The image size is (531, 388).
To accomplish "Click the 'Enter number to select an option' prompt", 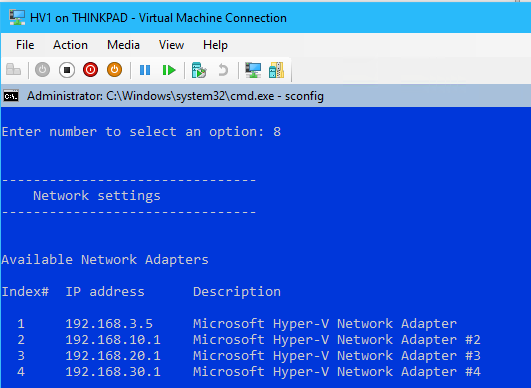I will pyautogui.click(x=133, y=131).
